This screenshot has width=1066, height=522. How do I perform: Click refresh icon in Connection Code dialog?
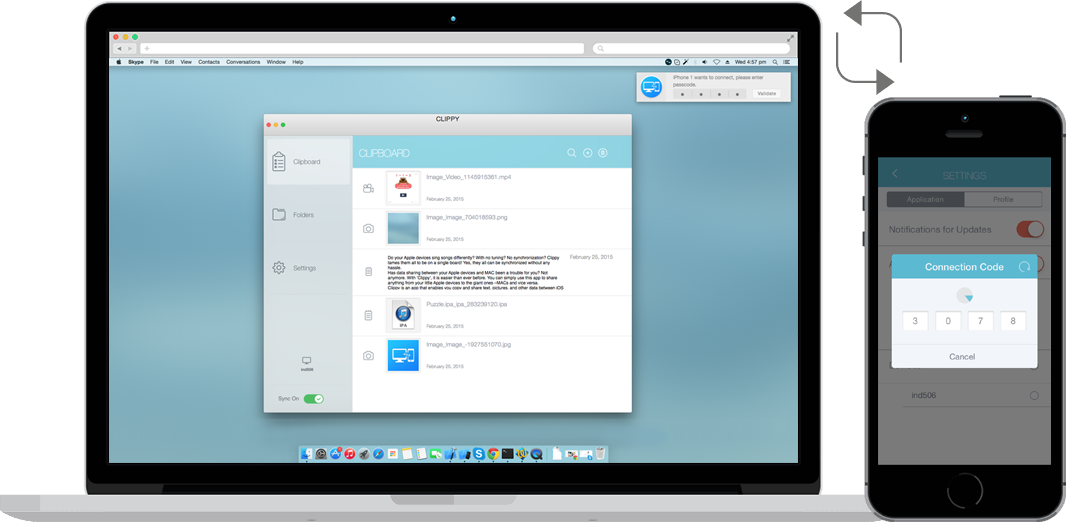1023,267
